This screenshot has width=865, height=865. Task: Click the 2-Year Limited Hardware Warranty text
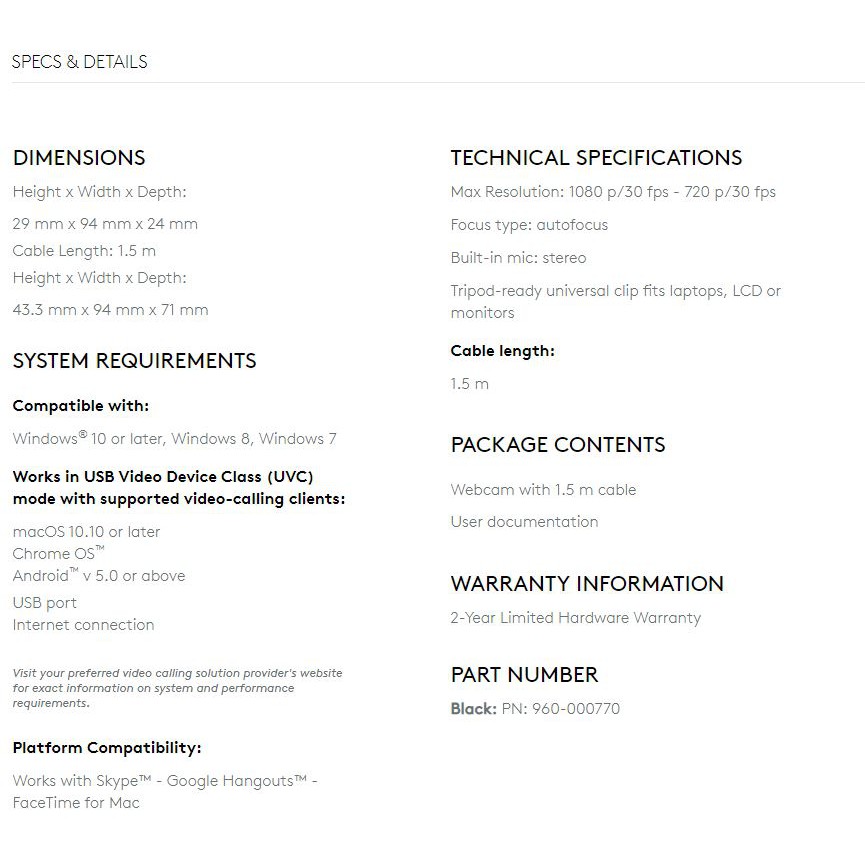tap(575, 618)
